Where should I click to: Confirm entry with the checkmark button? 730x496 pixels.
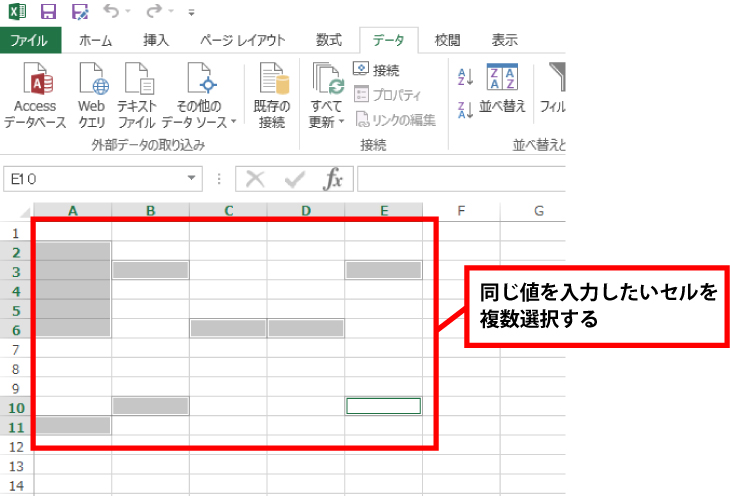tap(294, 179)
